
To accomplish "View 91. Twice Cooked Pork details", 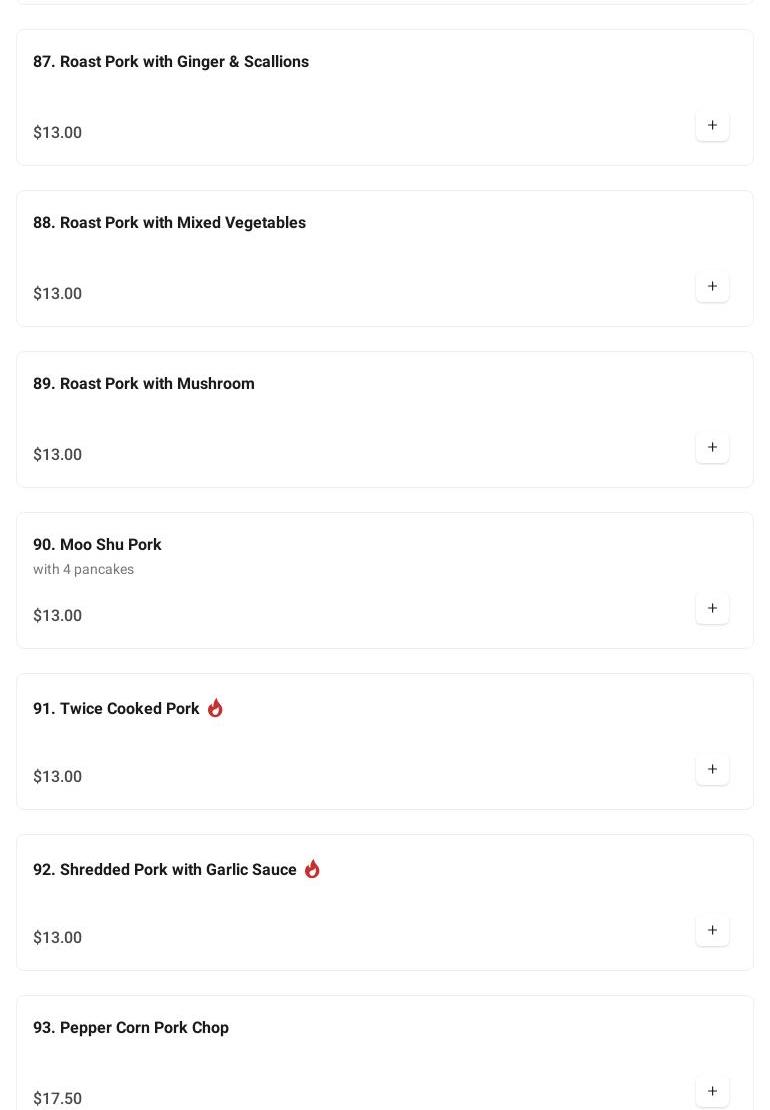I will click(x=116, y=709).
